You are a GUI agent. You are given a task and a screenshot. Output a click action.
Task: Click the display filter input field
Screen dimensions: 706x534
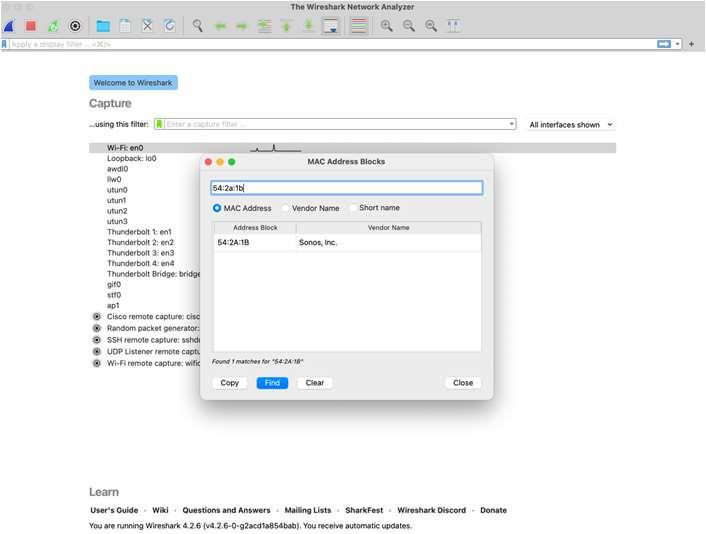tap(332, 44)
